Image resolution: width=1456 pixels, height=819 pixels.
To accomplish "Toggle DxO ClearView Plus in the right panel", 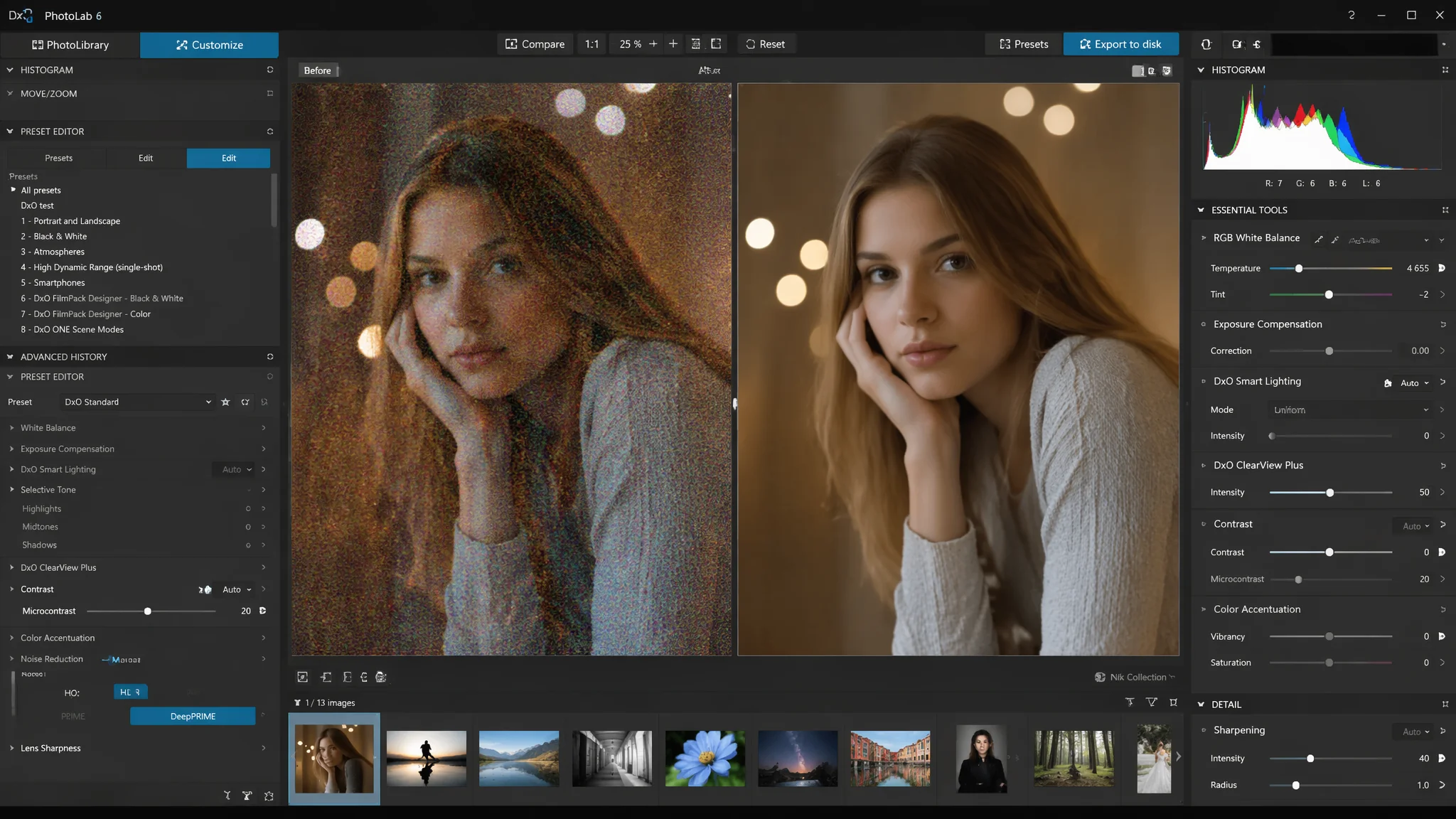I will (x=1204, y=465).
